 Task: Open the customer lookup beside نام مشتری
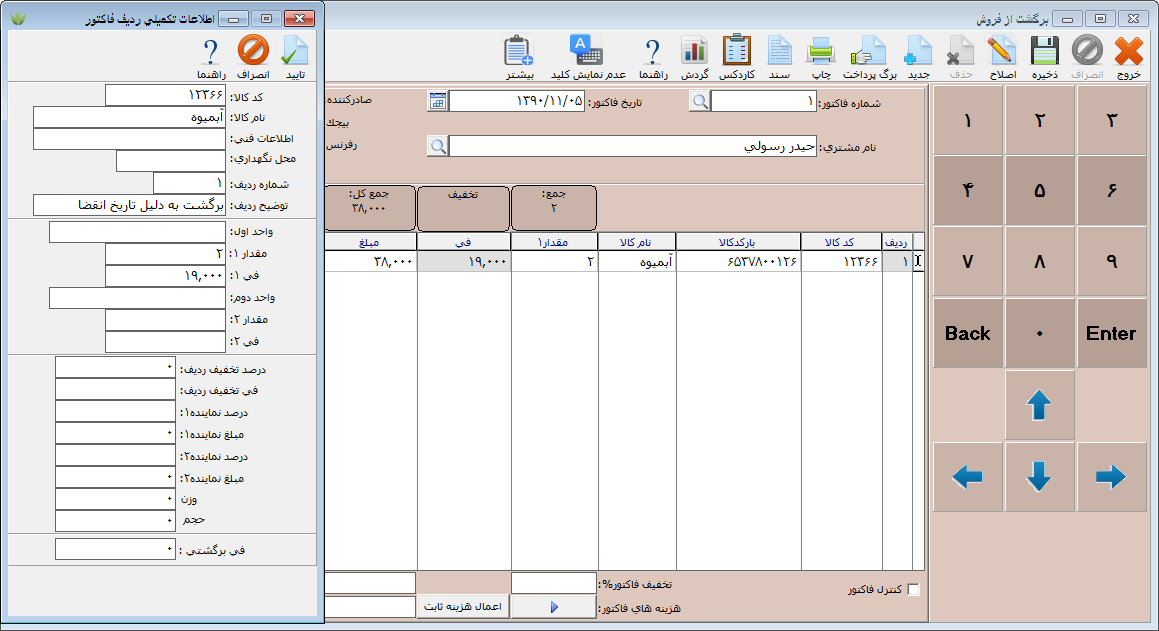[437, 146]
